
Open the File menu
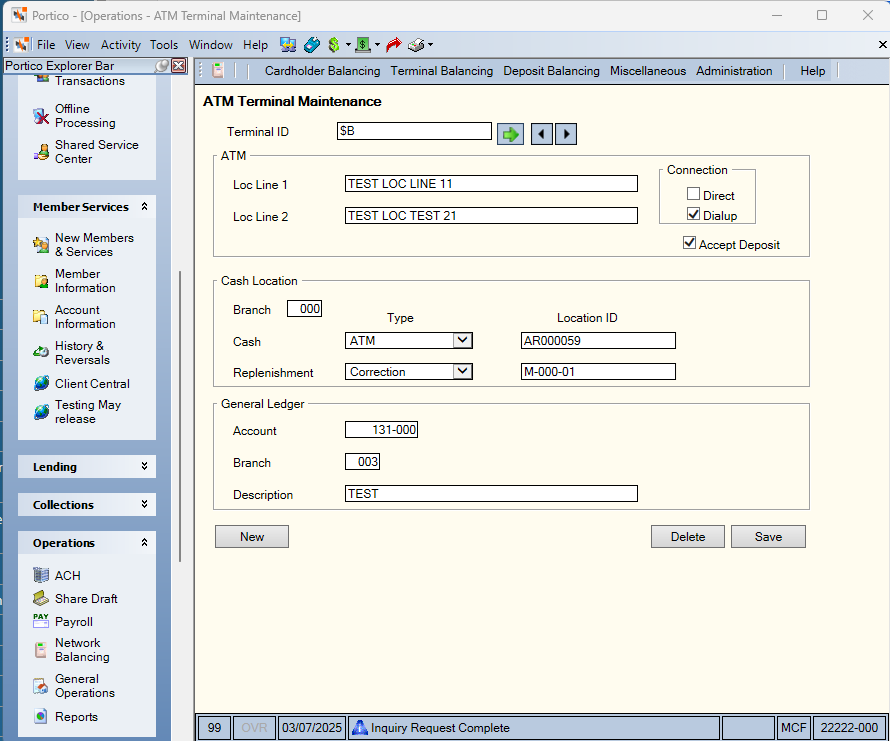click(x=46, y=45)
